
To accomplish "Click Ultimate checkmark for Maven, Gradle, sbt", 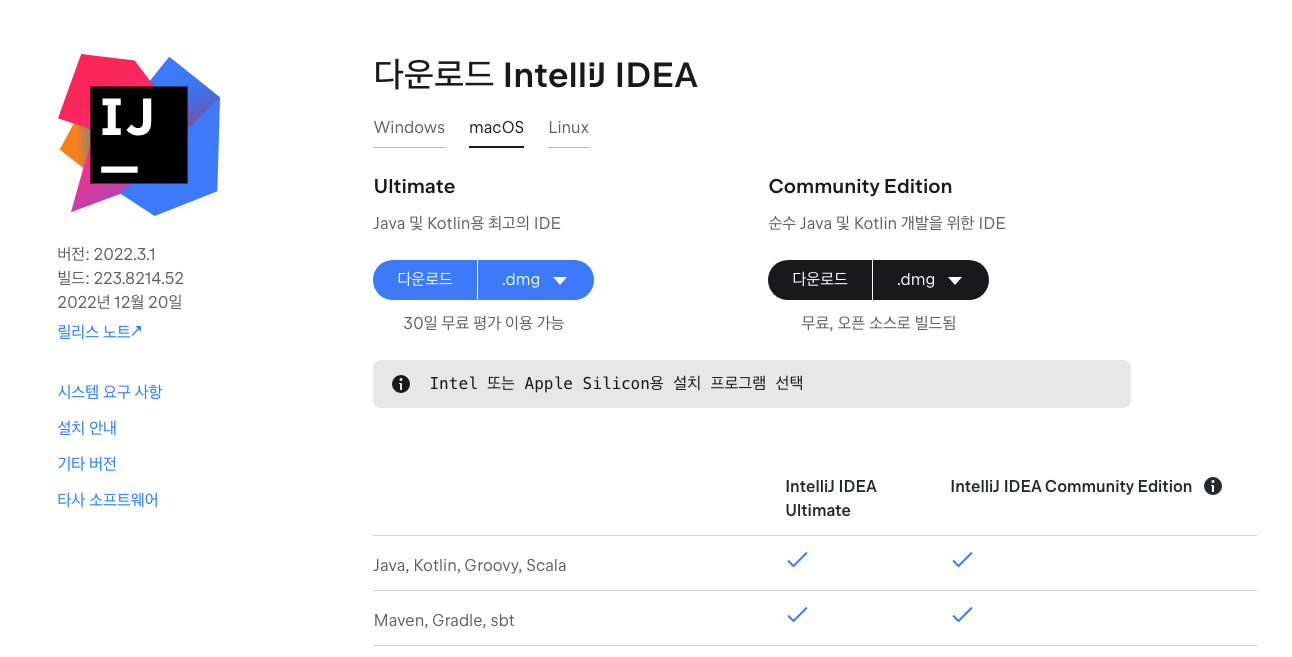I will click(797, 616).
